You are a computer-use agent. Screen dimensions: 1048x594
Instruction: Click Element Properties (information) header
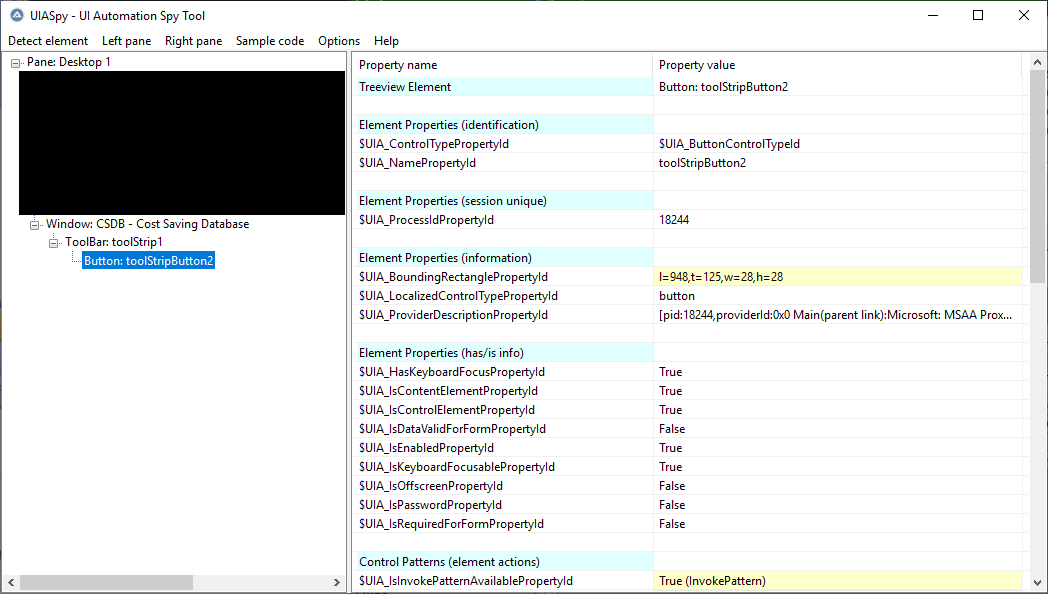tap(688, 258)
